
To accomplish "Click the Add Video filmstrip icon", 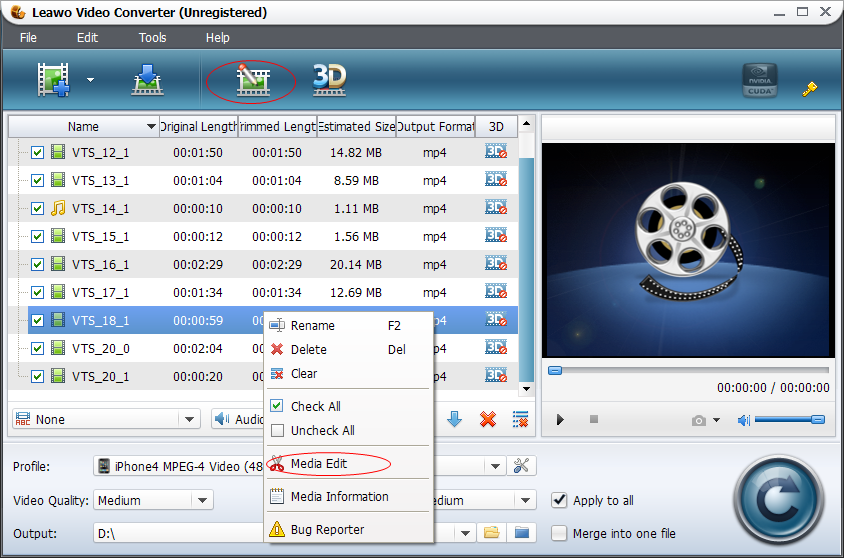I will tap(53, 80).
